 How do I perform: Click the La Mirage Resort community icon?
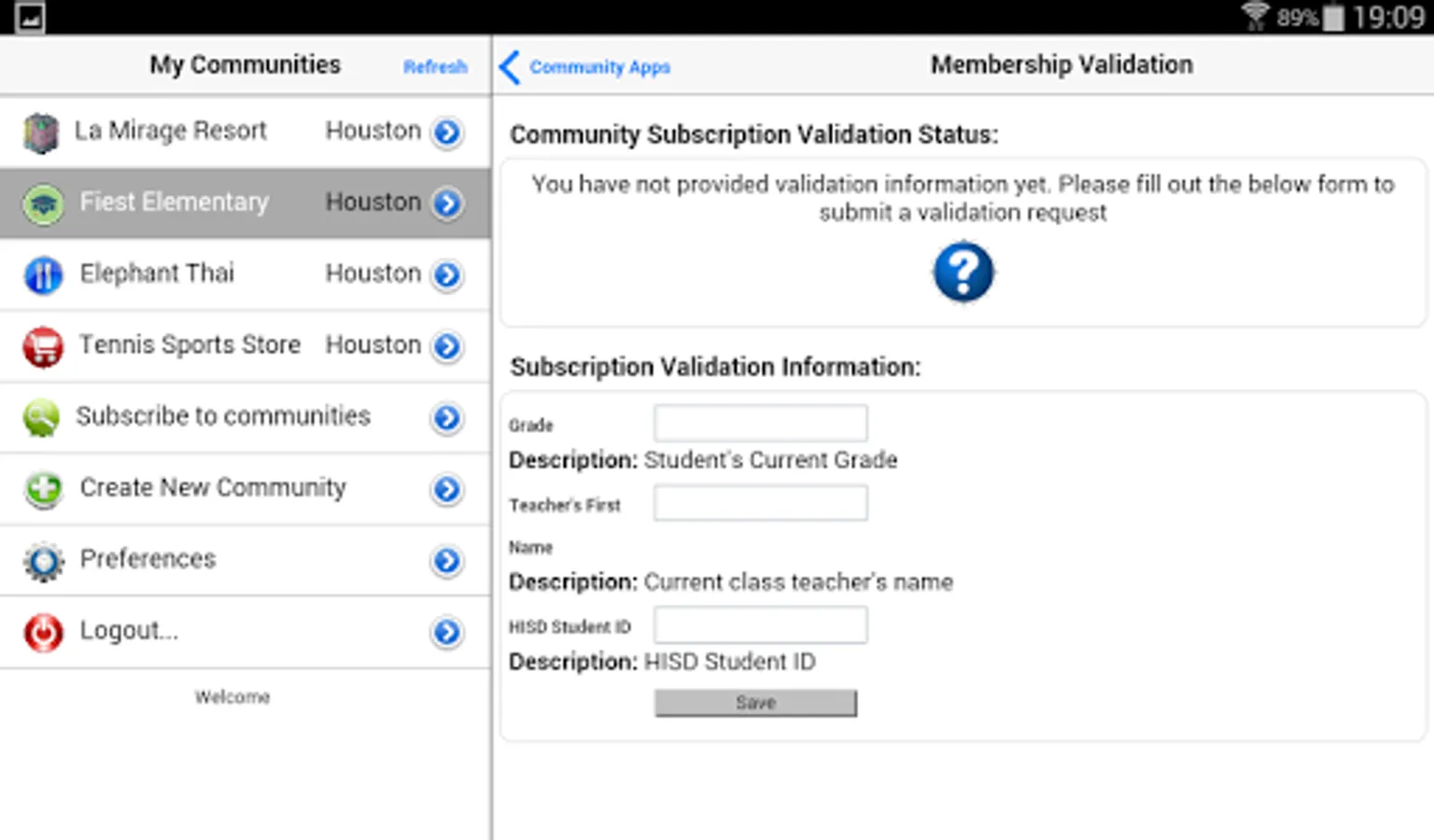(41, 133)
